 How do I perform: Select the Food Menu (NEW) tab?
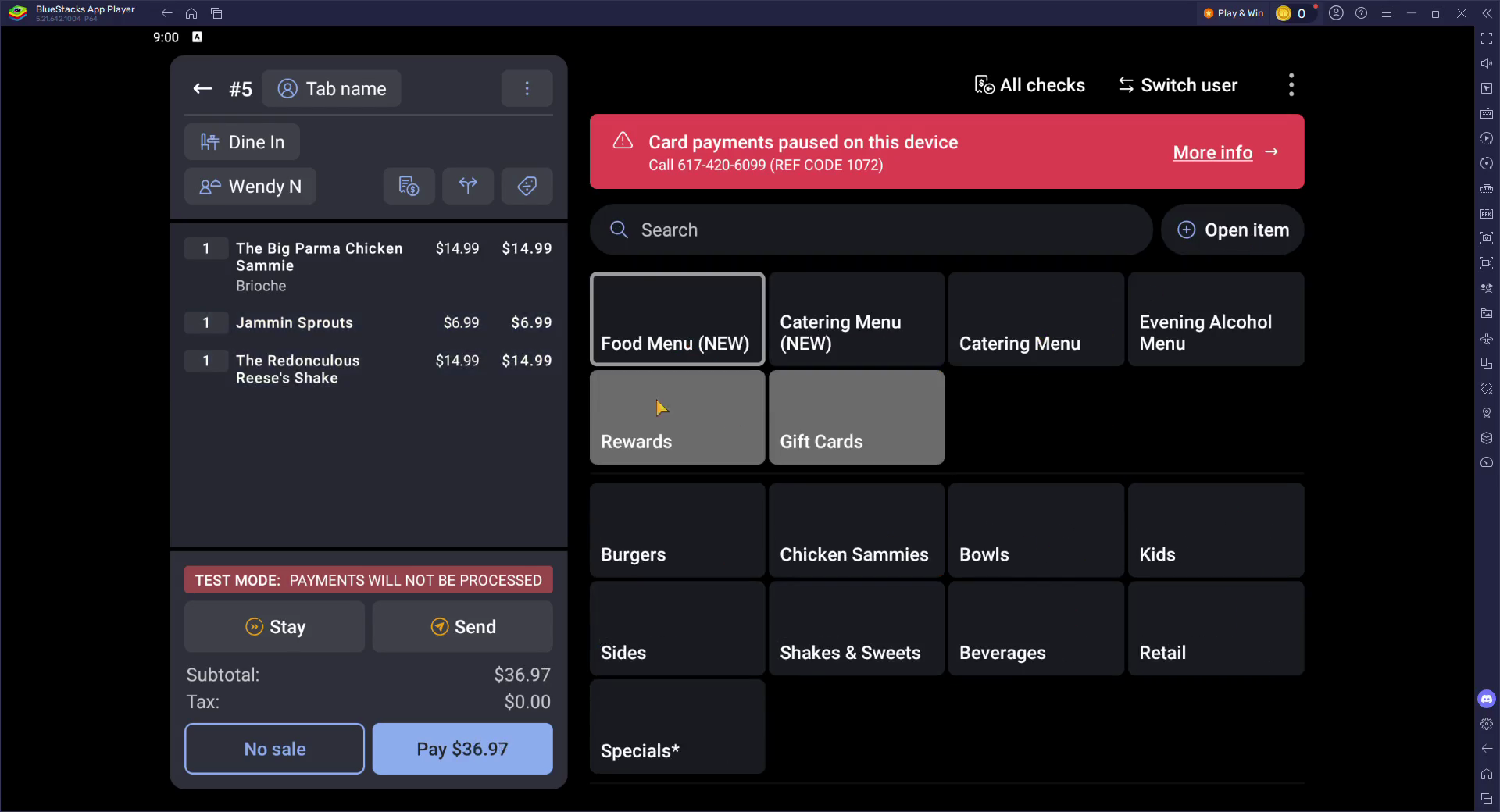pos(677,319)
